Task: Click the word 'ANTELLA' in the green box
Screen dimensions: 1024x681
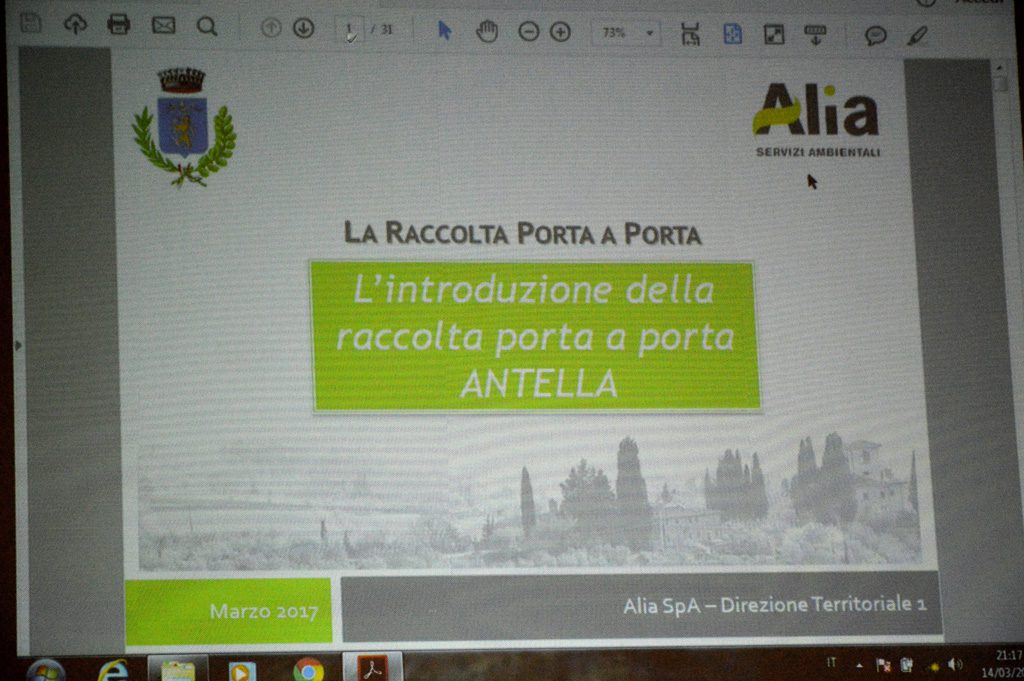Action: coord(539,384)
